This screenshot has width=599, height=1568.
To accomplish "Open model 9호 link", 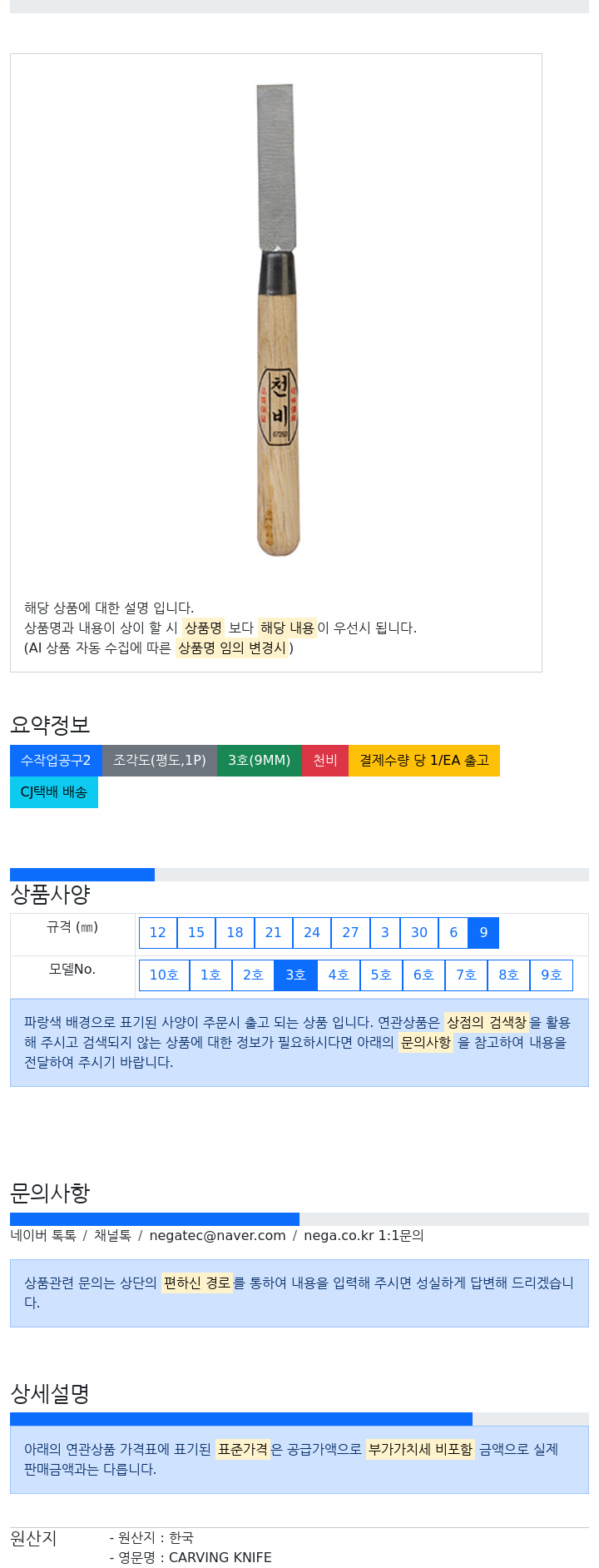I will [552, 975].
